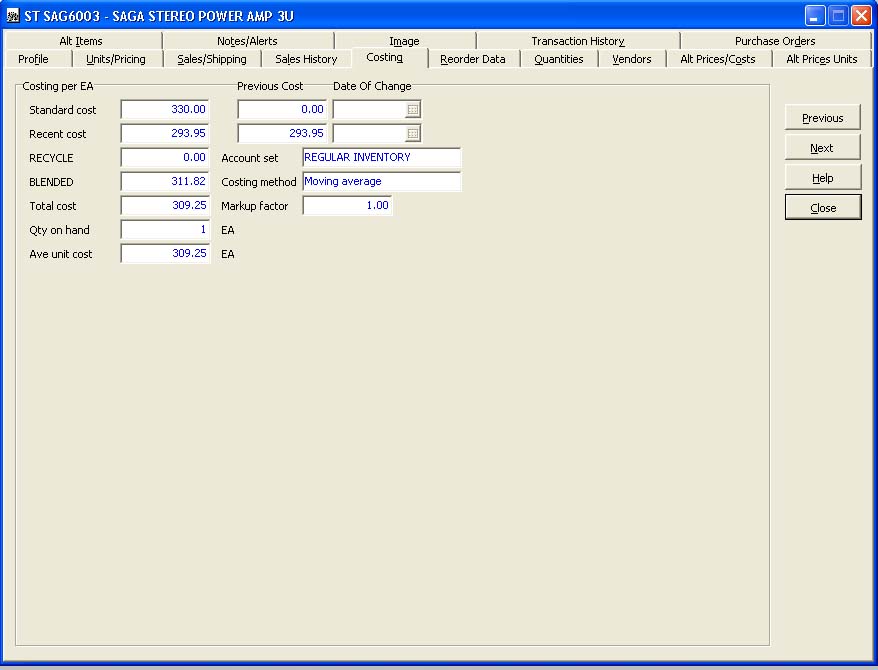
Task: Select the Markup factor input field
Action: (x=347, y=206)
